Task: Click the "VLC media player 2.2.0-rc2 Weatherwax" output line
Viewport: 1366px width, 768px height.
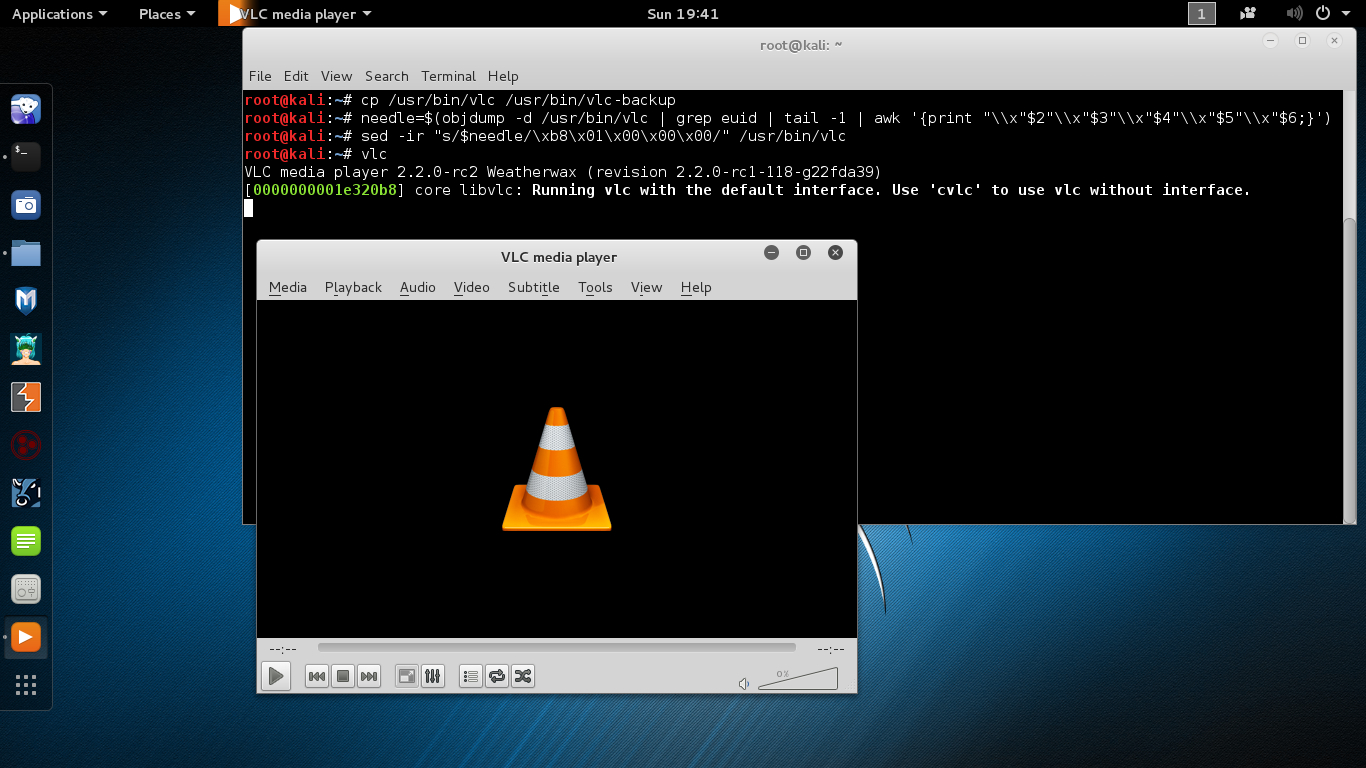Action: (x=563, y=172)
